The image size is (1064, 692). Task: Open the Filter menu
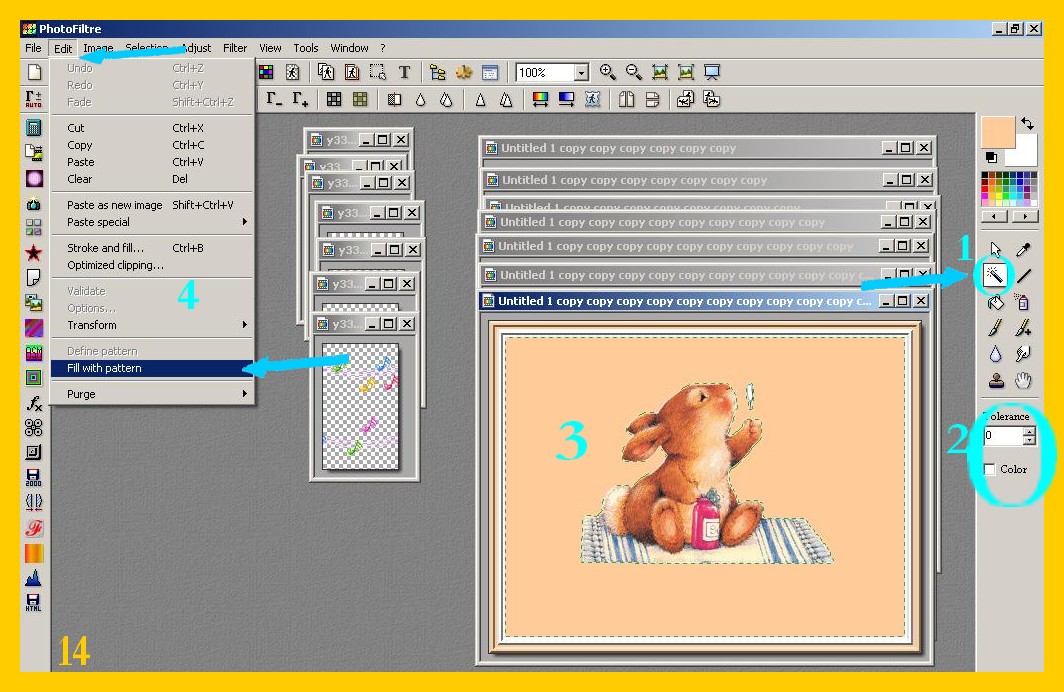click(235, 48)
